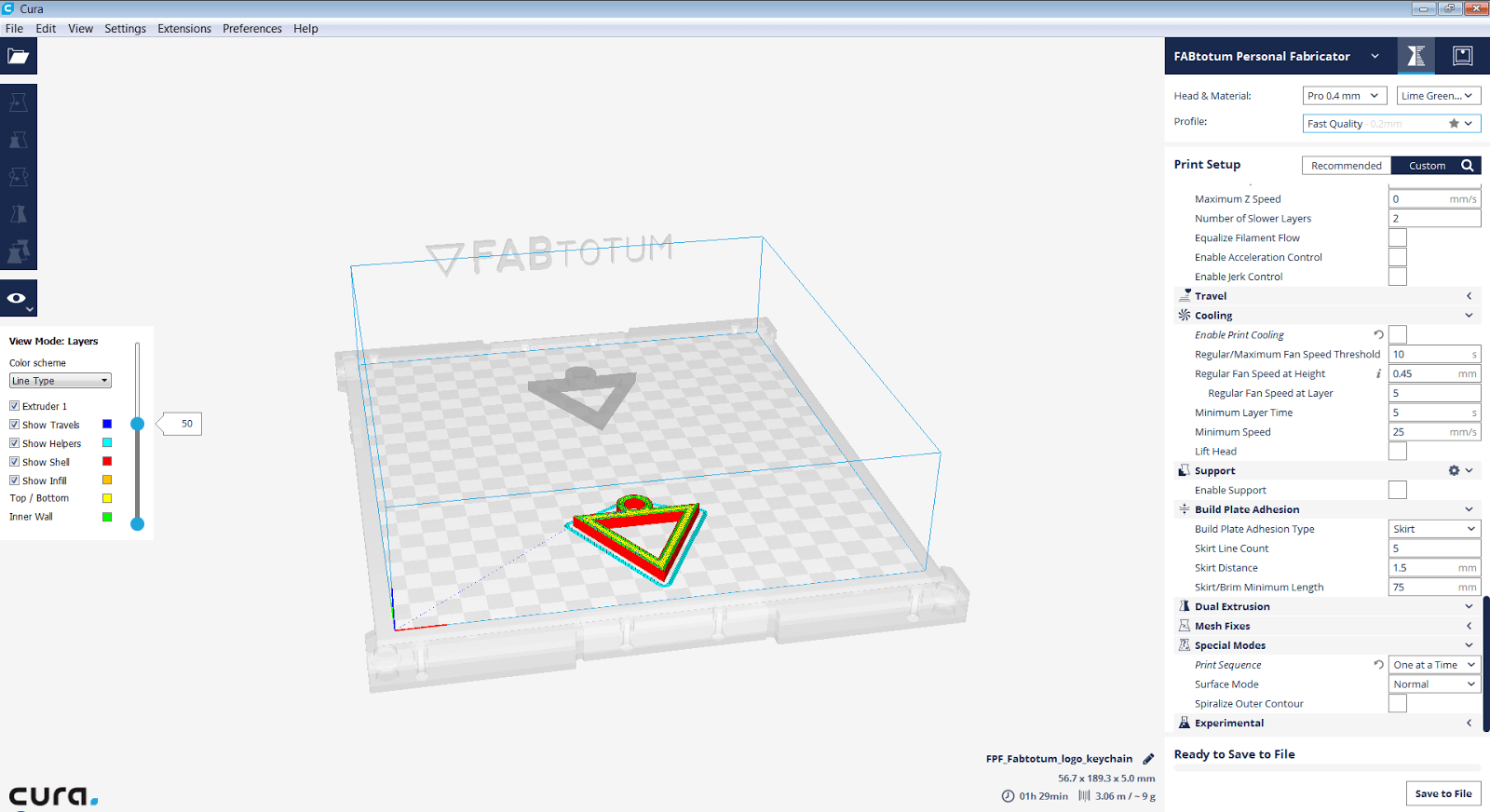
Task: Select the Mirror tool in left toolbar
Action: coord(19,214)
